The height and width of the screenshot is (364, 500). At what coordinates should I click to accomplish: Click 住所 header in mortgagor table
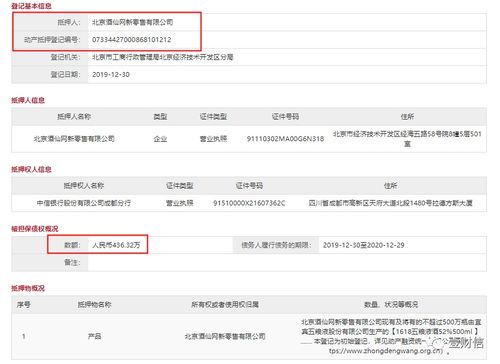point(407,117)
